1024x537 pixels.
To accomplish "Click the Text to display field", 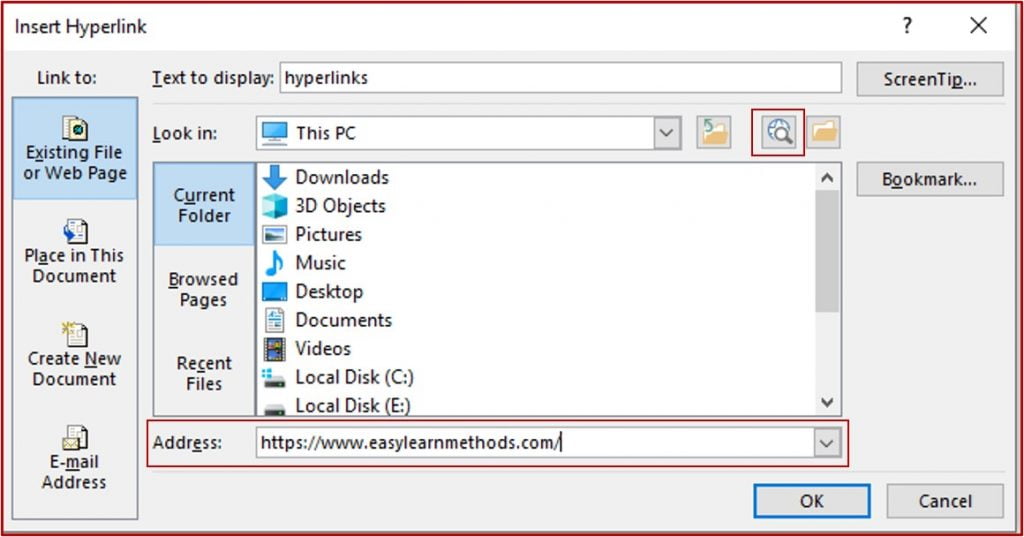I will 561,78.
